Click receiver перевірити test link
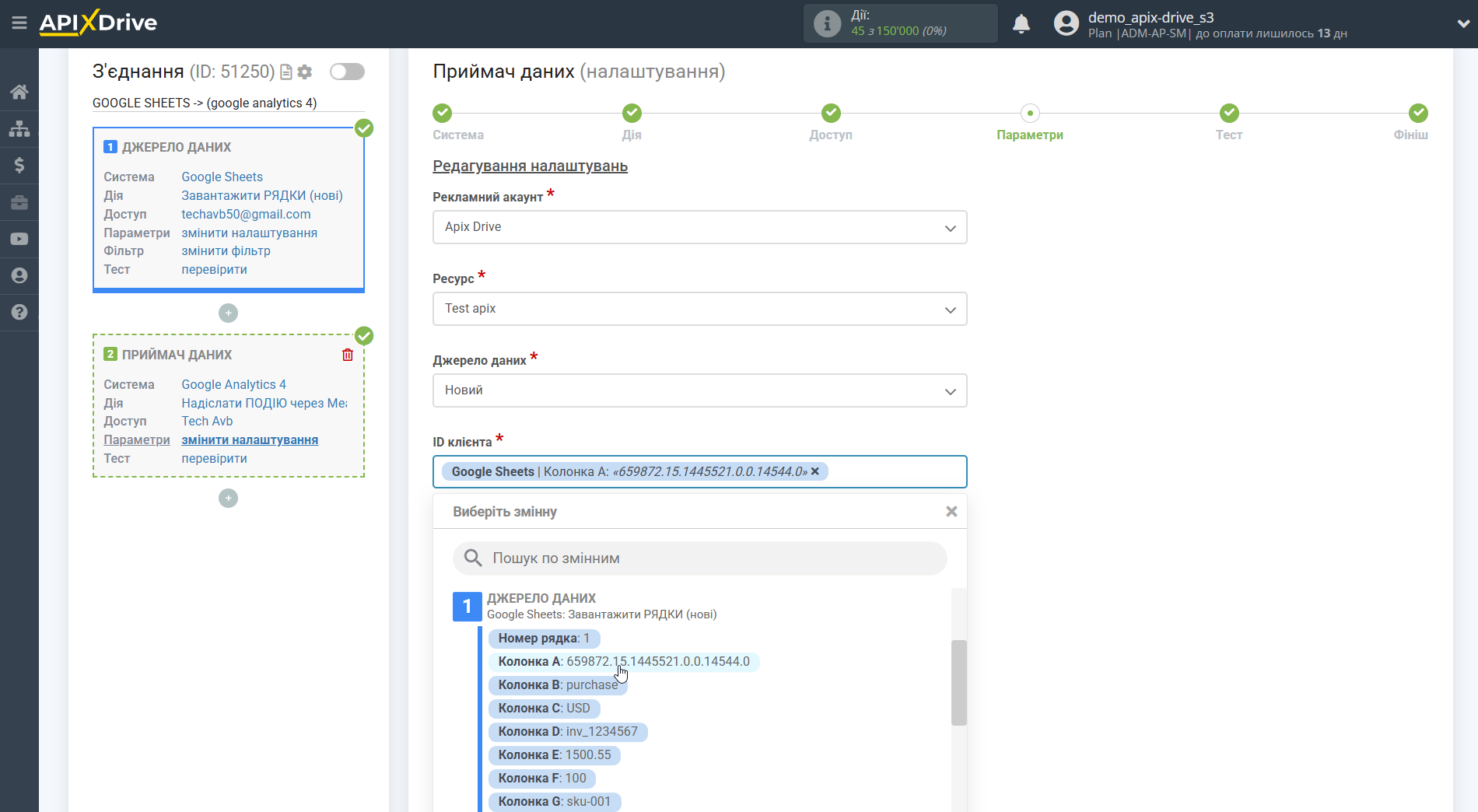The height and width of the screenshot is (812, 1478). (x=214, y=458)
